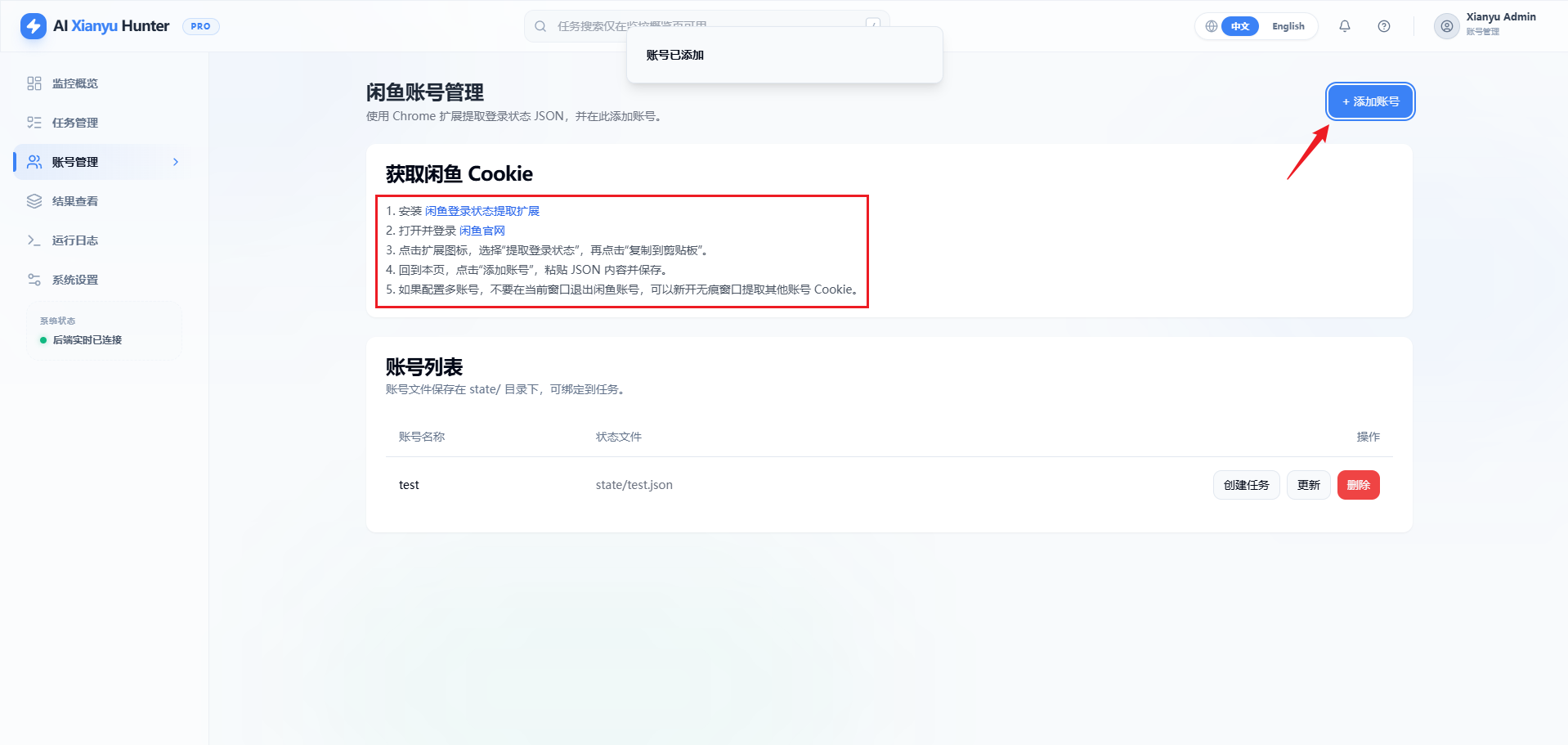Click the slash shortcut hint in search

(873, 25)
